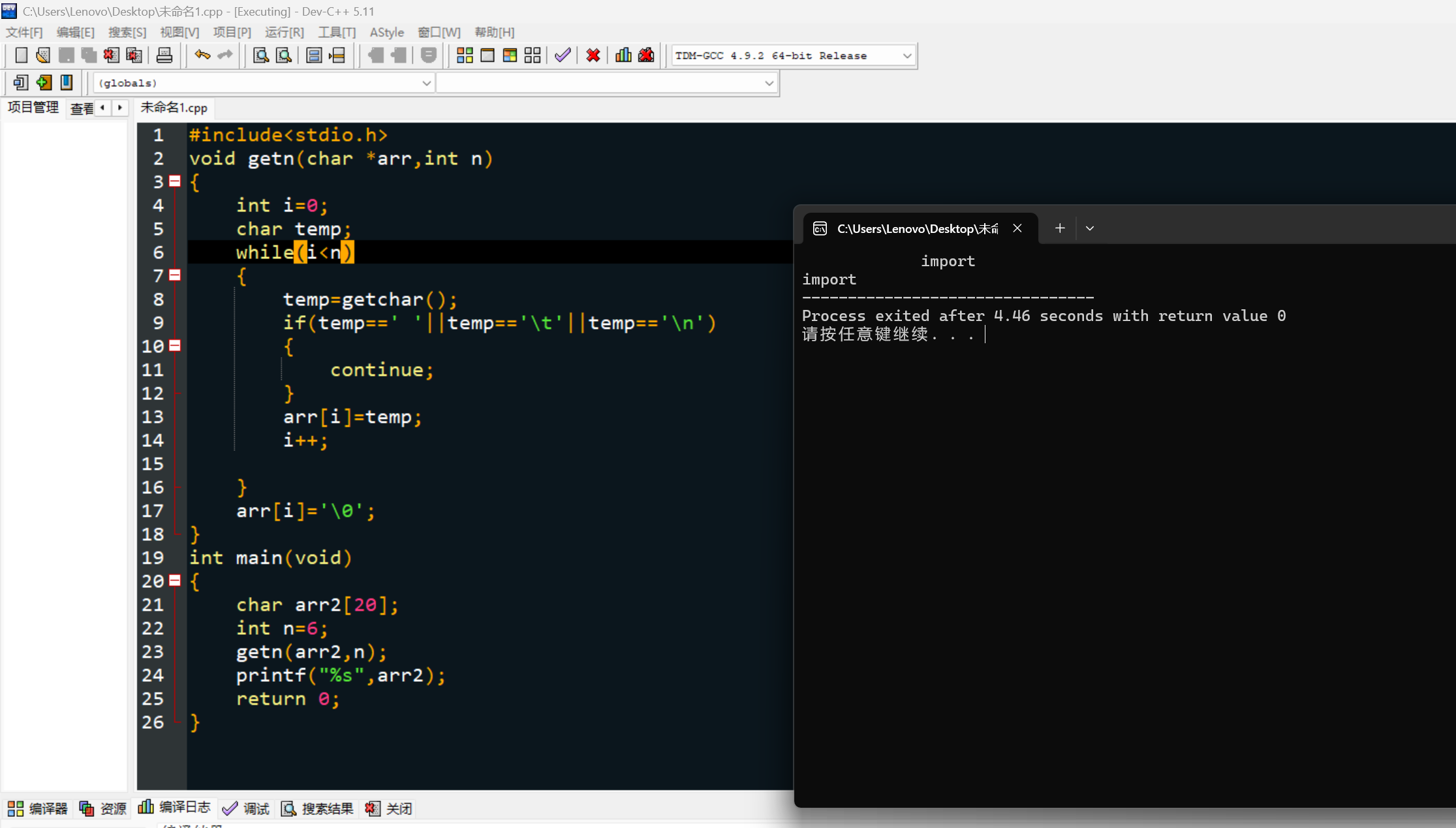Click the Undo arrow icon
1456x828 pixels.
[x=202, y=55]
